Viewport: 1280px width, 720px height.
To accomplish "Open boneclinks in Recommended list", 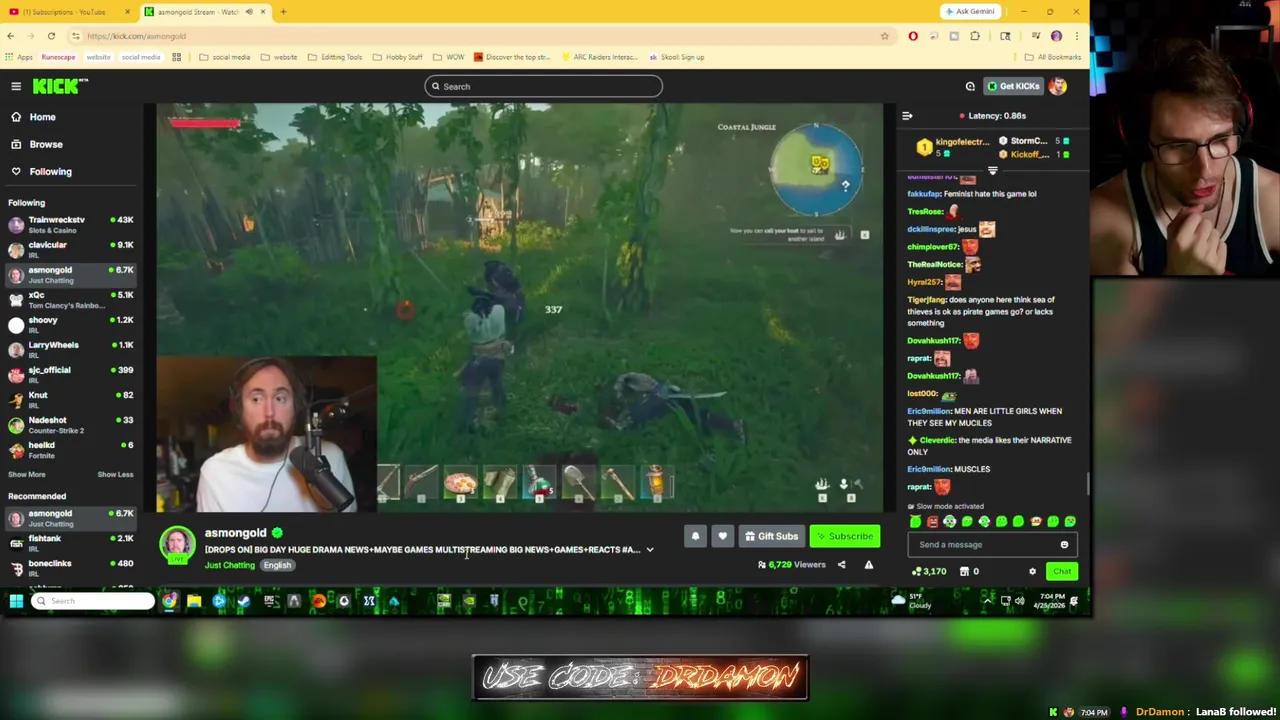I will coord(70,568).
